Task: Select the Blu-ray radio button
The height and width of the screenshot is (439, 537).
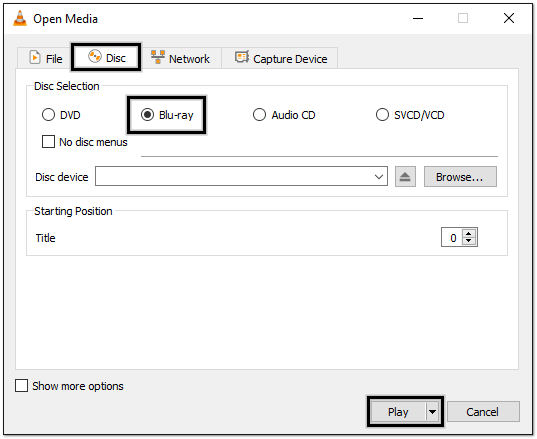Action: tap(147, 115)
